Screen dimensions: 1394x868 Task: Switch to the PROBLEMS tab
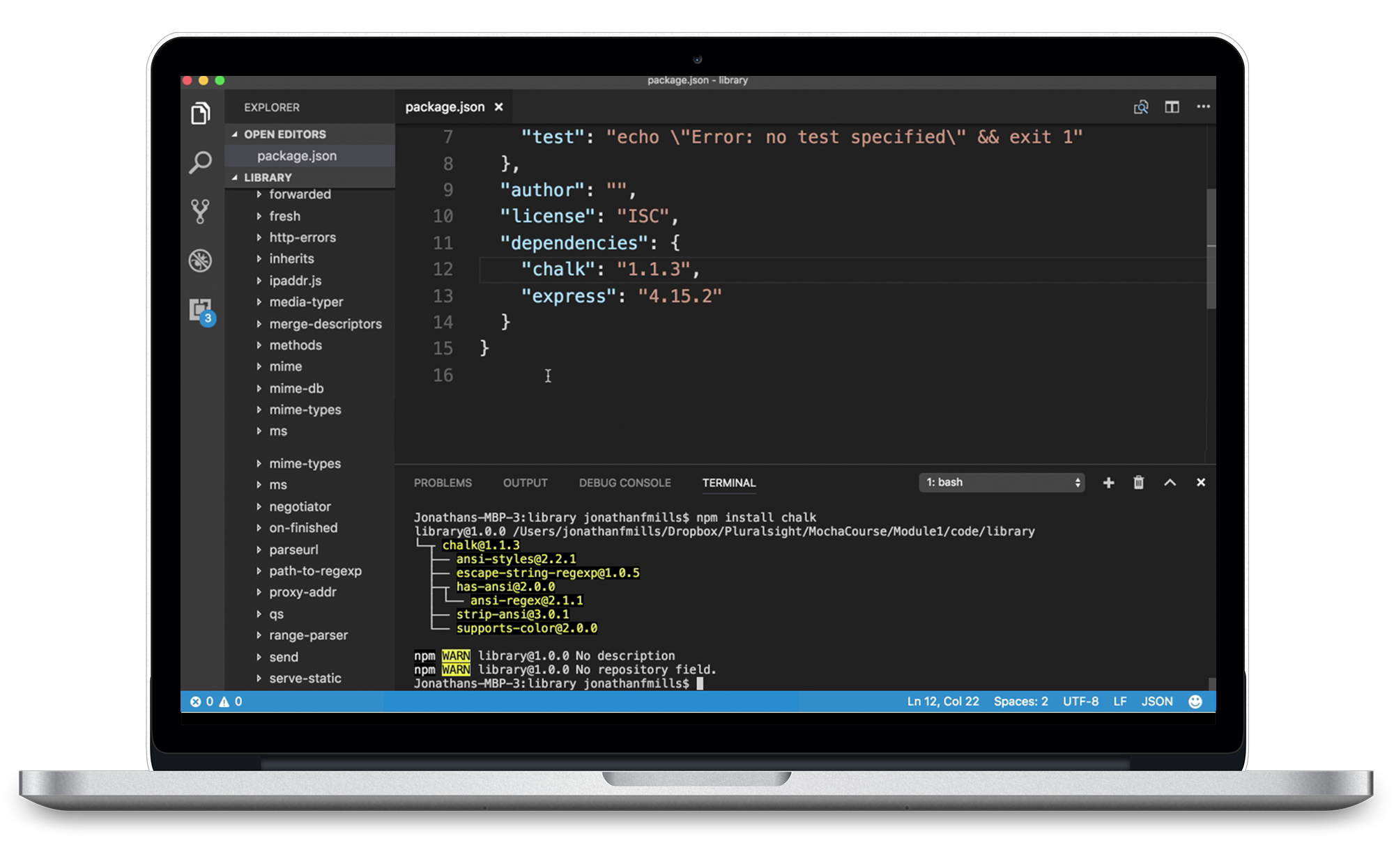click(x=443, y=483)
